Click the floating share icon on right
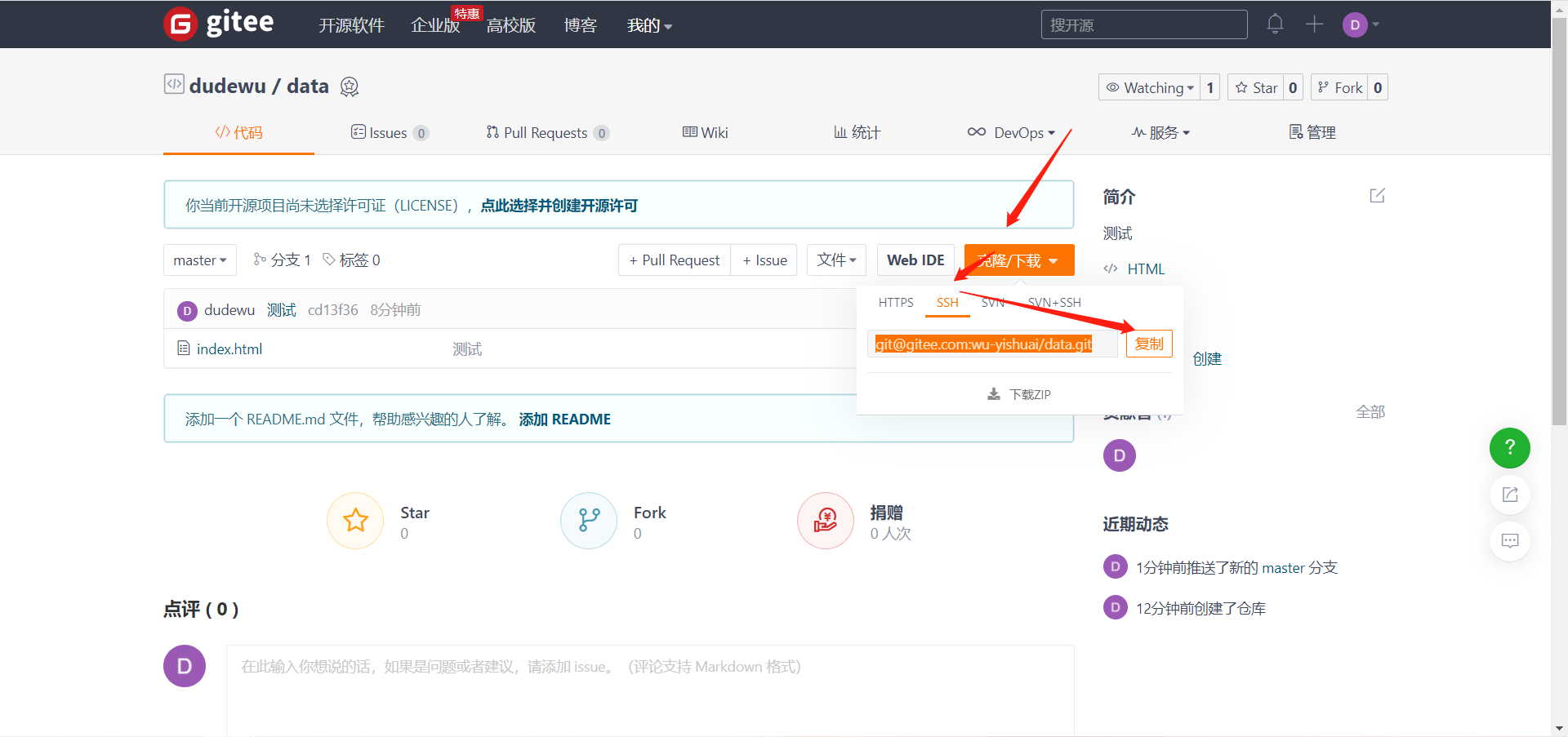Screen dimensions: 1568x737 (1509, 495)
